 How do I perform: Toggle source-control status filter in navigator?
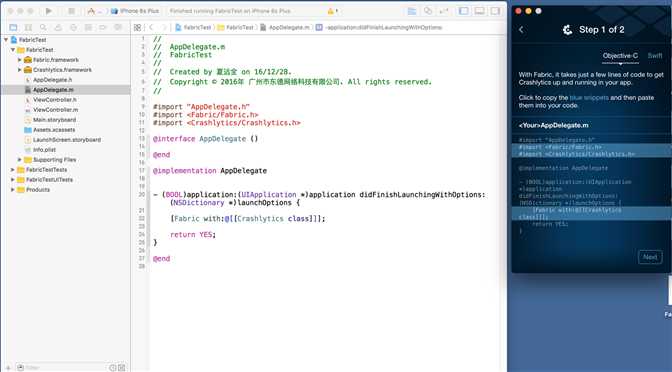point(122,368)
